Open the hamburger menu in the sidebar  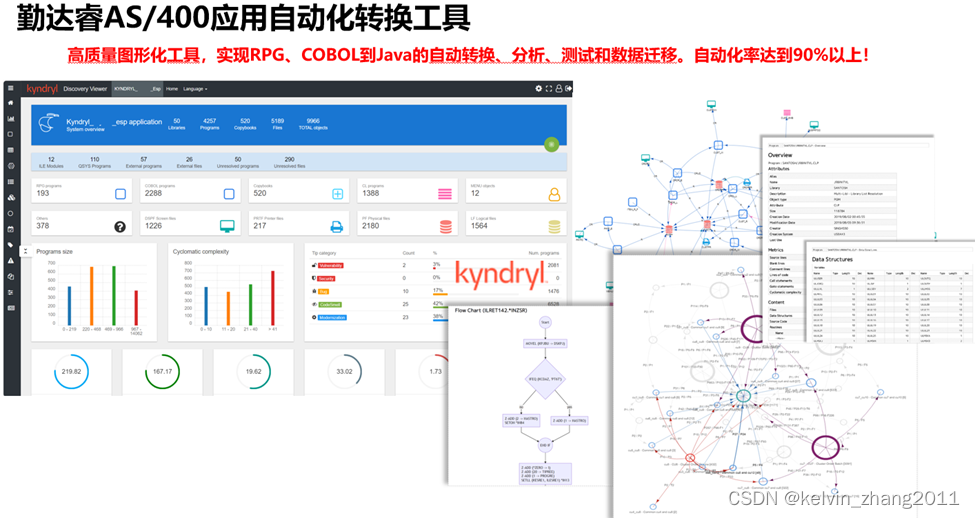(11, 88)
